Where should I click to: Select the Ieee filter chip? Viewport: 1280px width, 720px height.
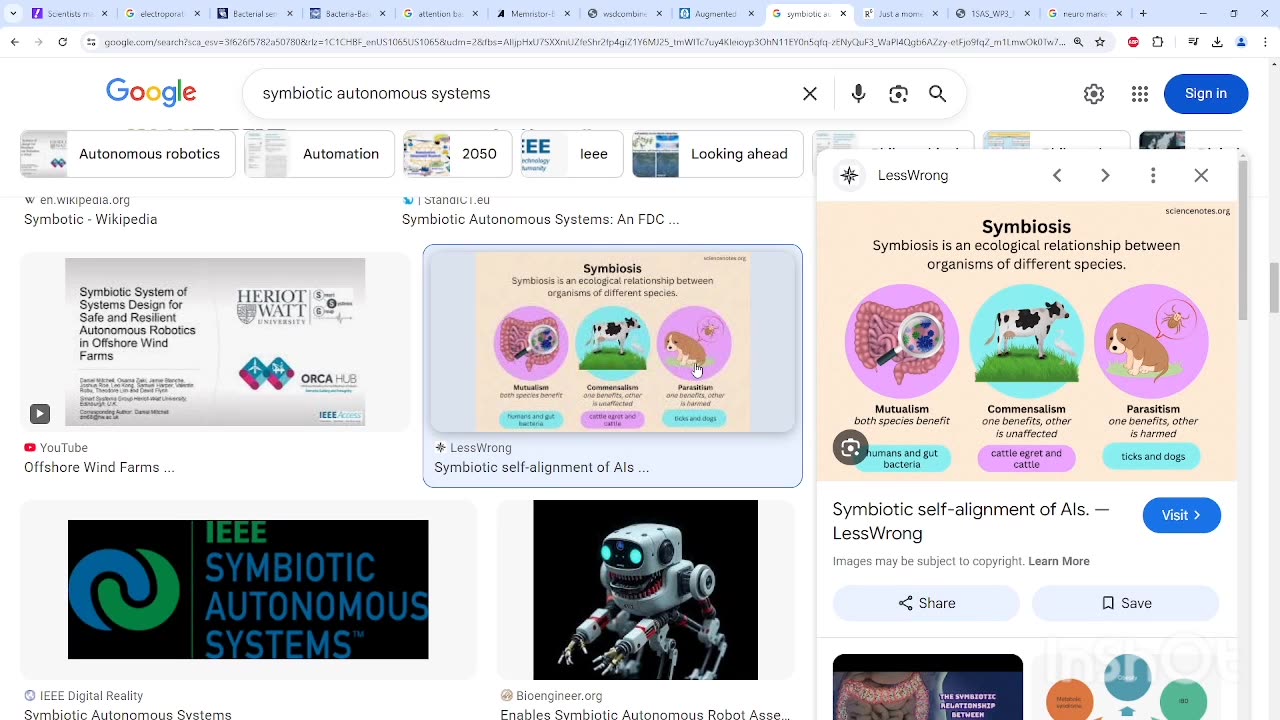pyautogui.click(x=573, y=154)
